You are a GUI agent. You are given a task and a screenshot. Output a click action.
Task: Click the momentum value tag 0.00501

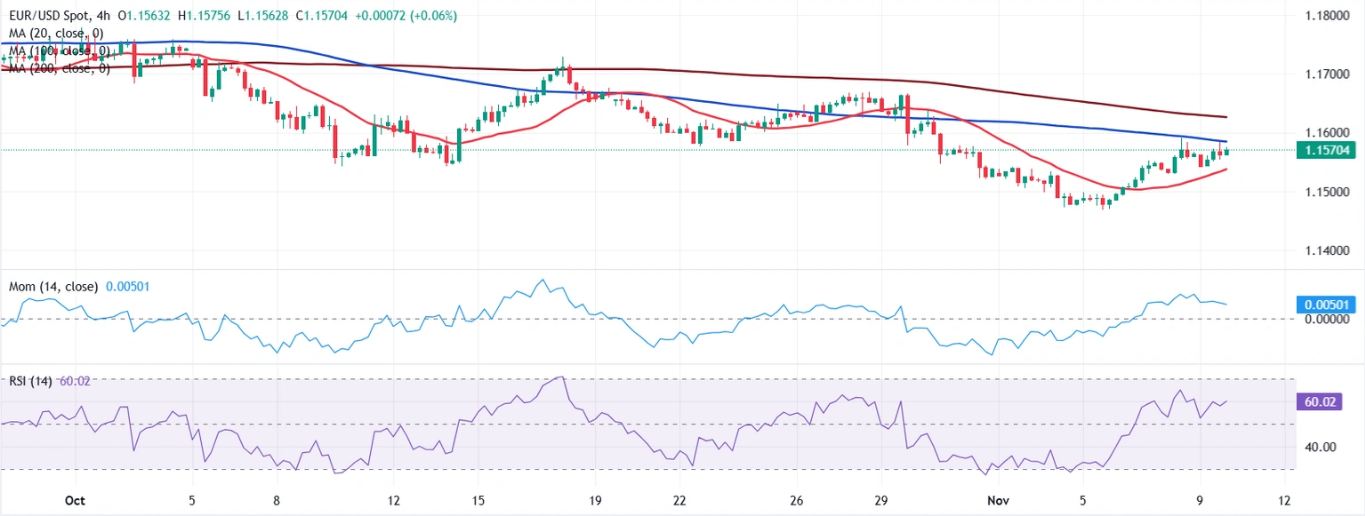pyautogui.click(x=1326, y=304)
